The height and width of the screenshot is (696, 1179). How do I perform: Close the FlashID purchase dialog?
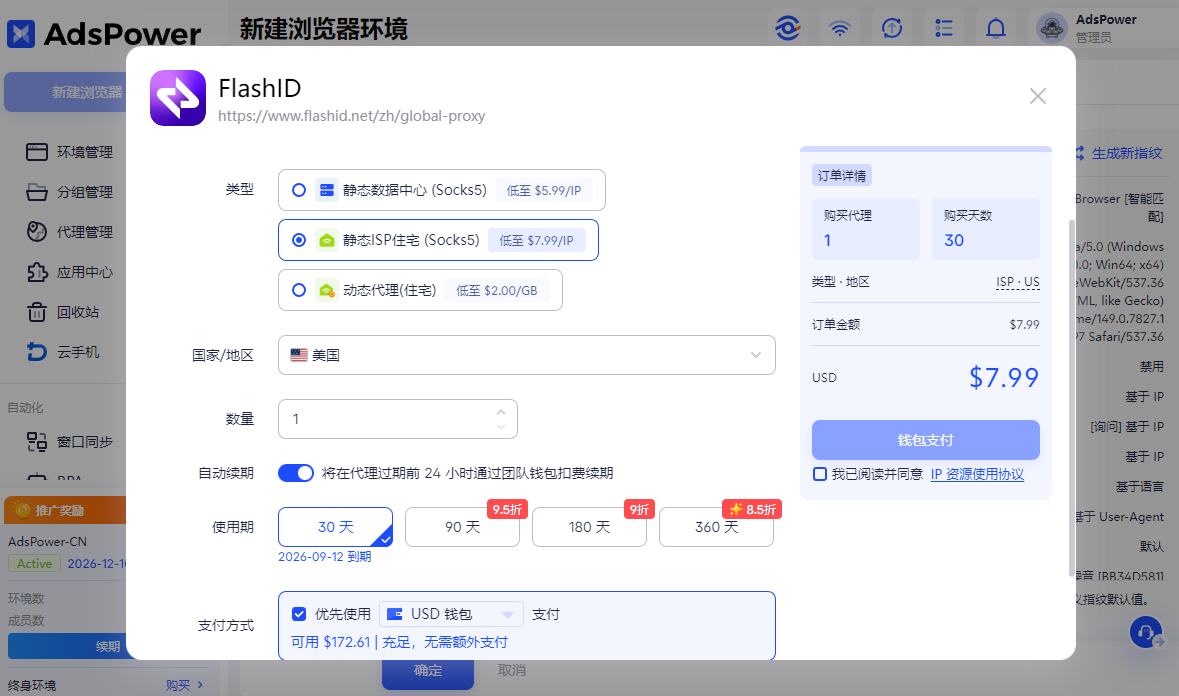coord(1038,96)
